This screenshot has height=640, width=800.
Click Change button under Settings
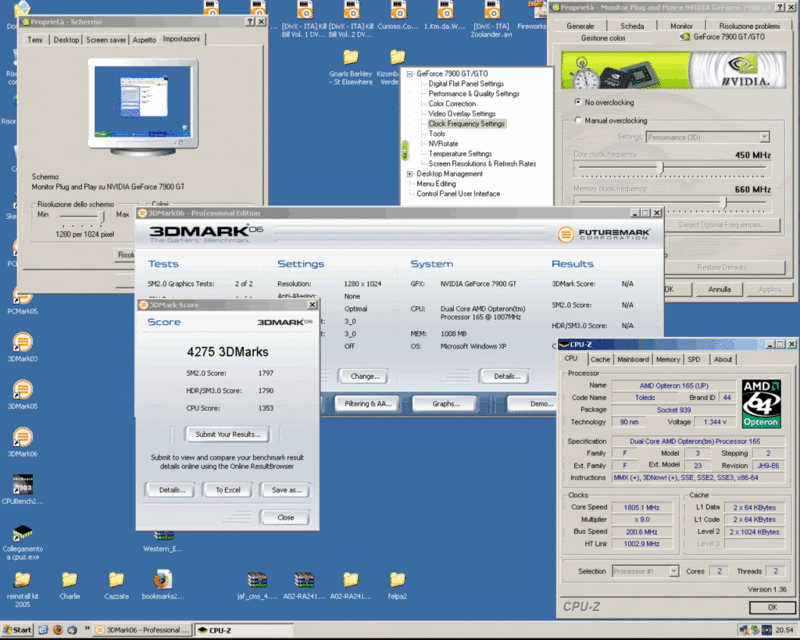[365, 376]
